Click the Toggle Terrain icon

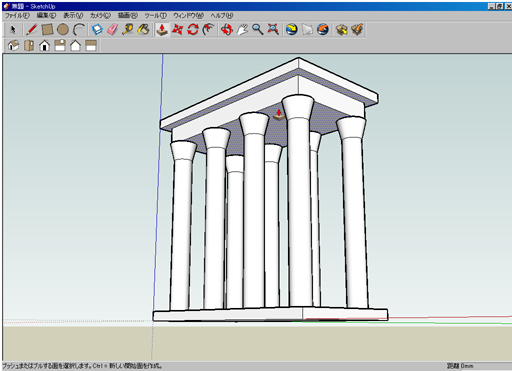(307, 30)
